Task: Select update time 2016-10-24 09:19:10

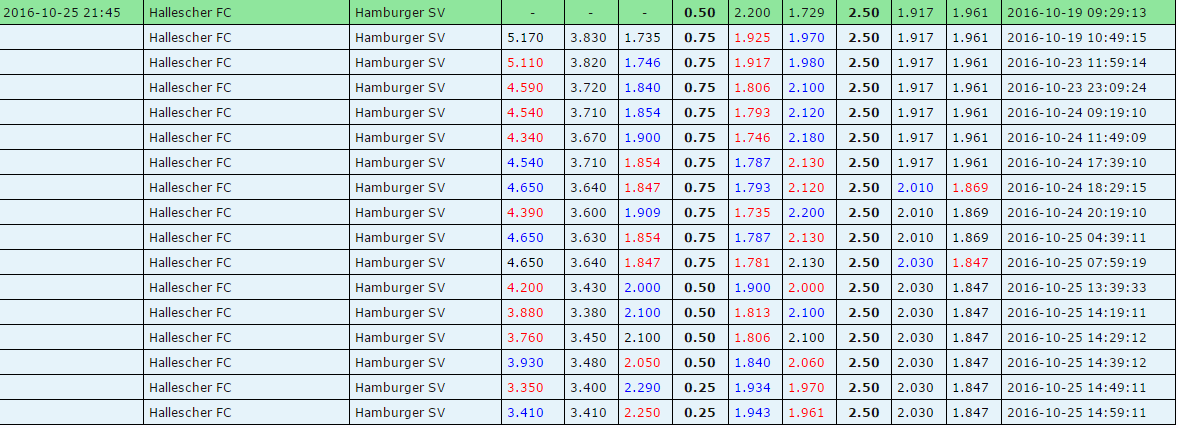Action: click(x=1077, y=113)
